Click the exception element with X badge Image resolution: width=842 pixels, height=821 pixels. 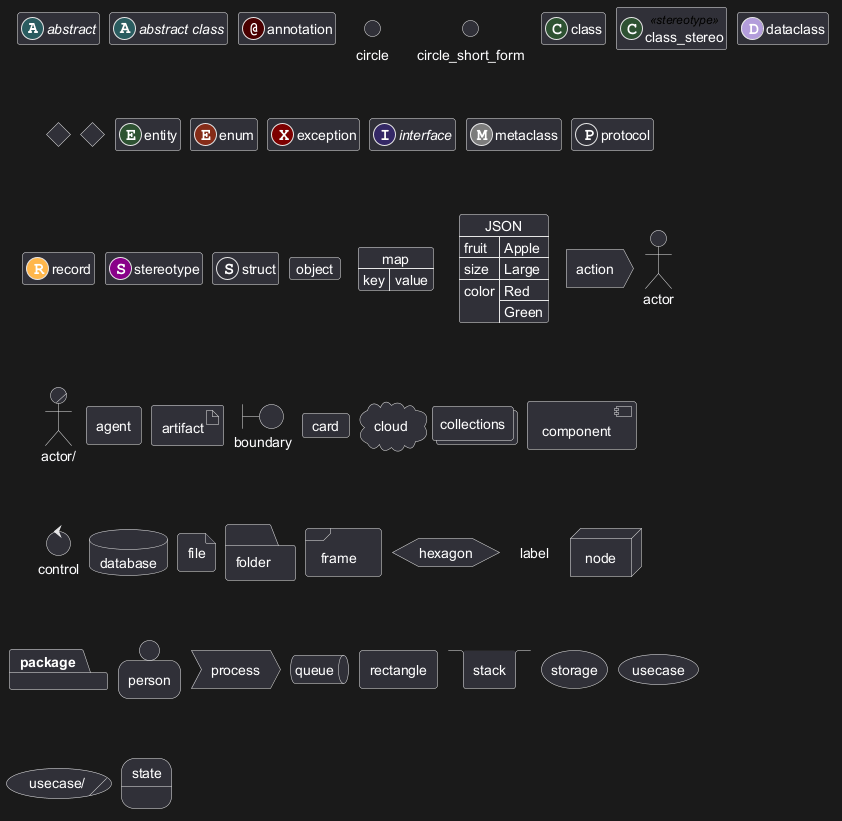(x=313, y=135)
